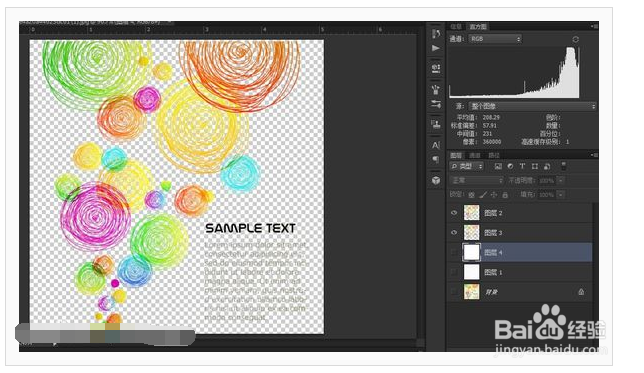Switch to the Paths tab
This screenshot has width=644, height=373.
point(494,155)
